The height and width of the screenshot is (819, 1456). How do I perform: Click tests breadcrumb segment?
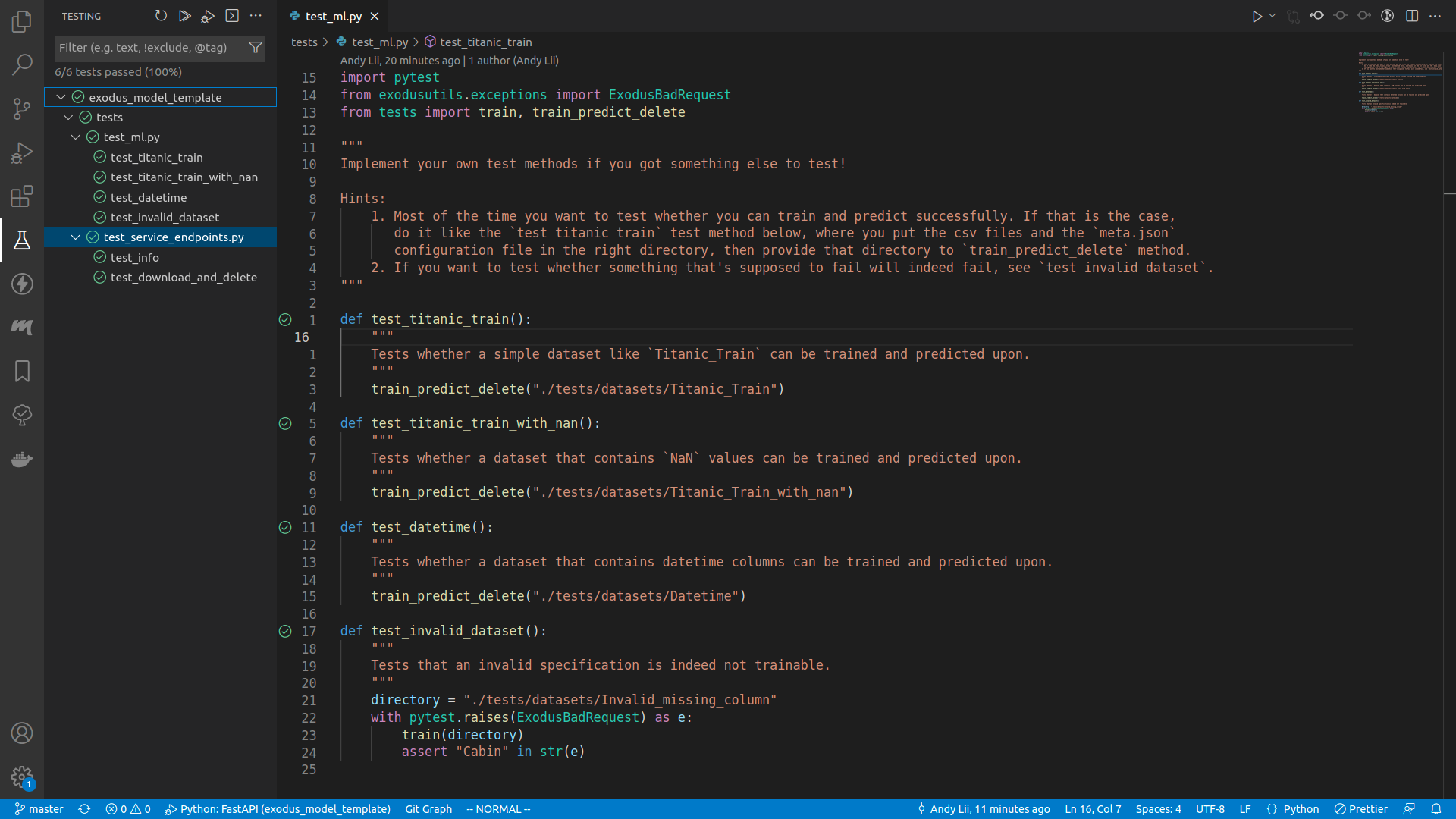pyautogui.click(x=304, y=42)
